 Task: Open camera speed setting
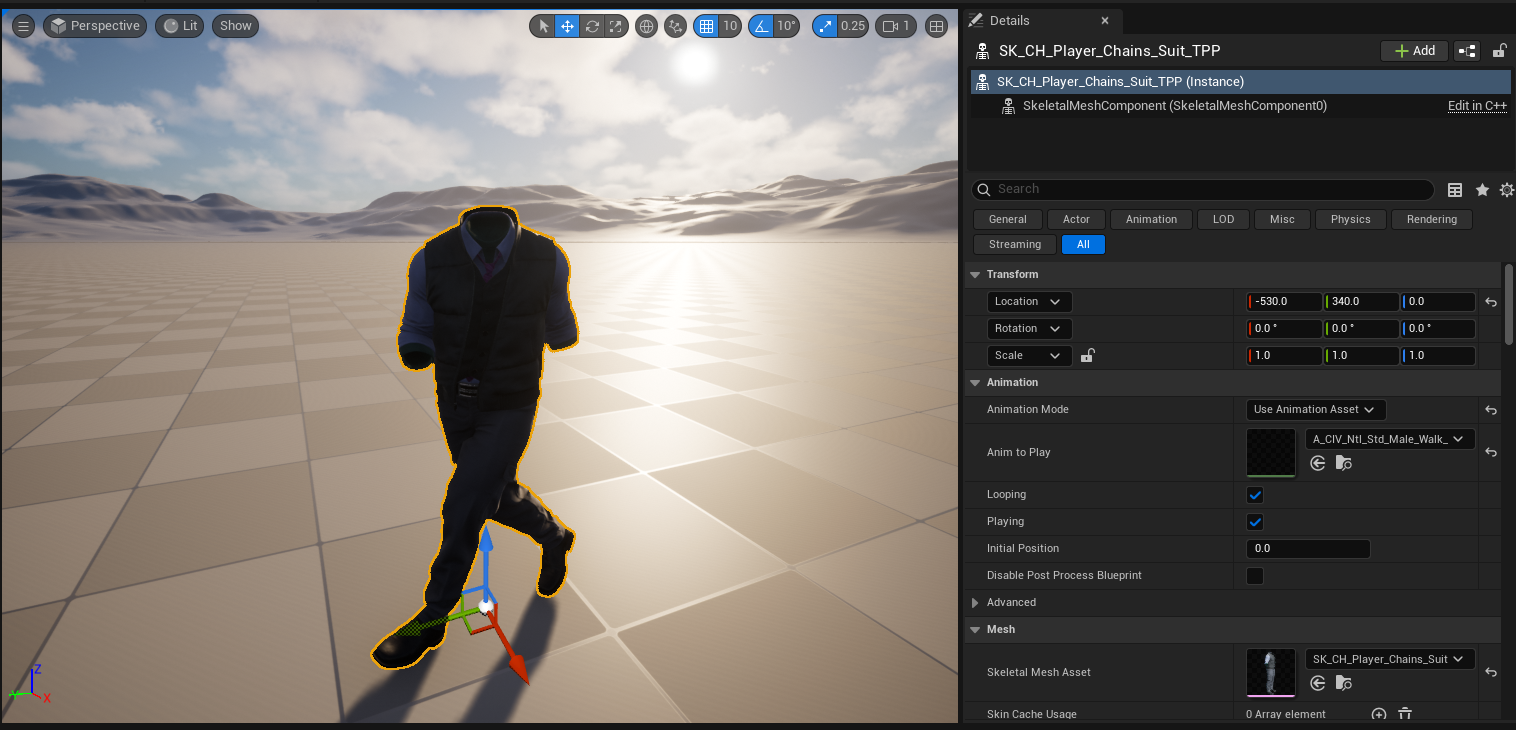click(x=896, y=26)
